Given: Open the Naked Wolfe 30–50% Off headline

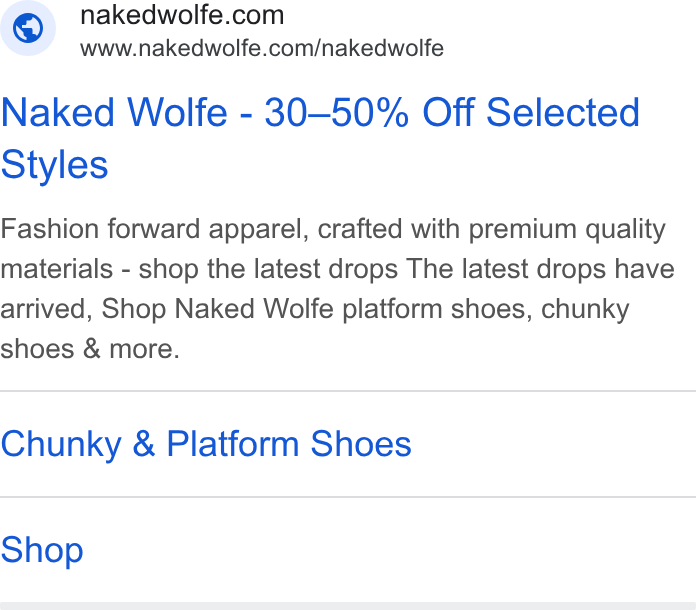Looking at the screenshot, I should (320, 138).
